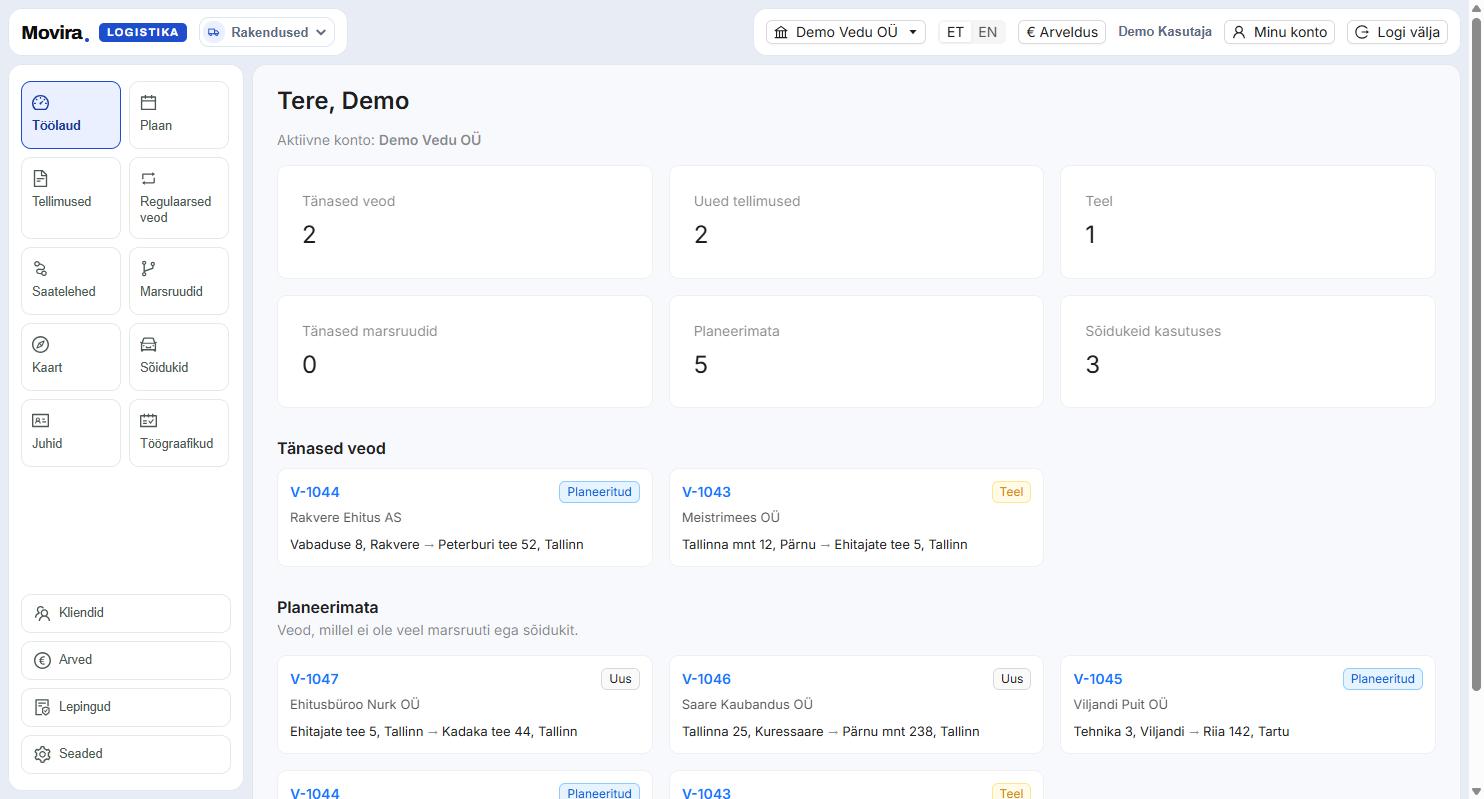Expand the Rakendused apps dropdown
The width and height of the screenshot is (1484, 799).
(x=266, y=32)
